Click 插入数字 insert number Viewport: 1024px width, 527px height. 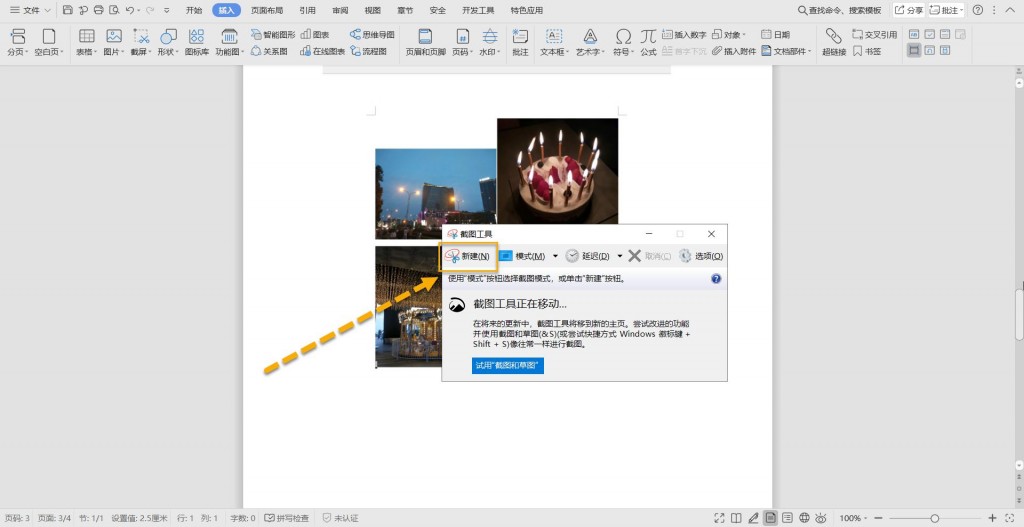(684, 35)
